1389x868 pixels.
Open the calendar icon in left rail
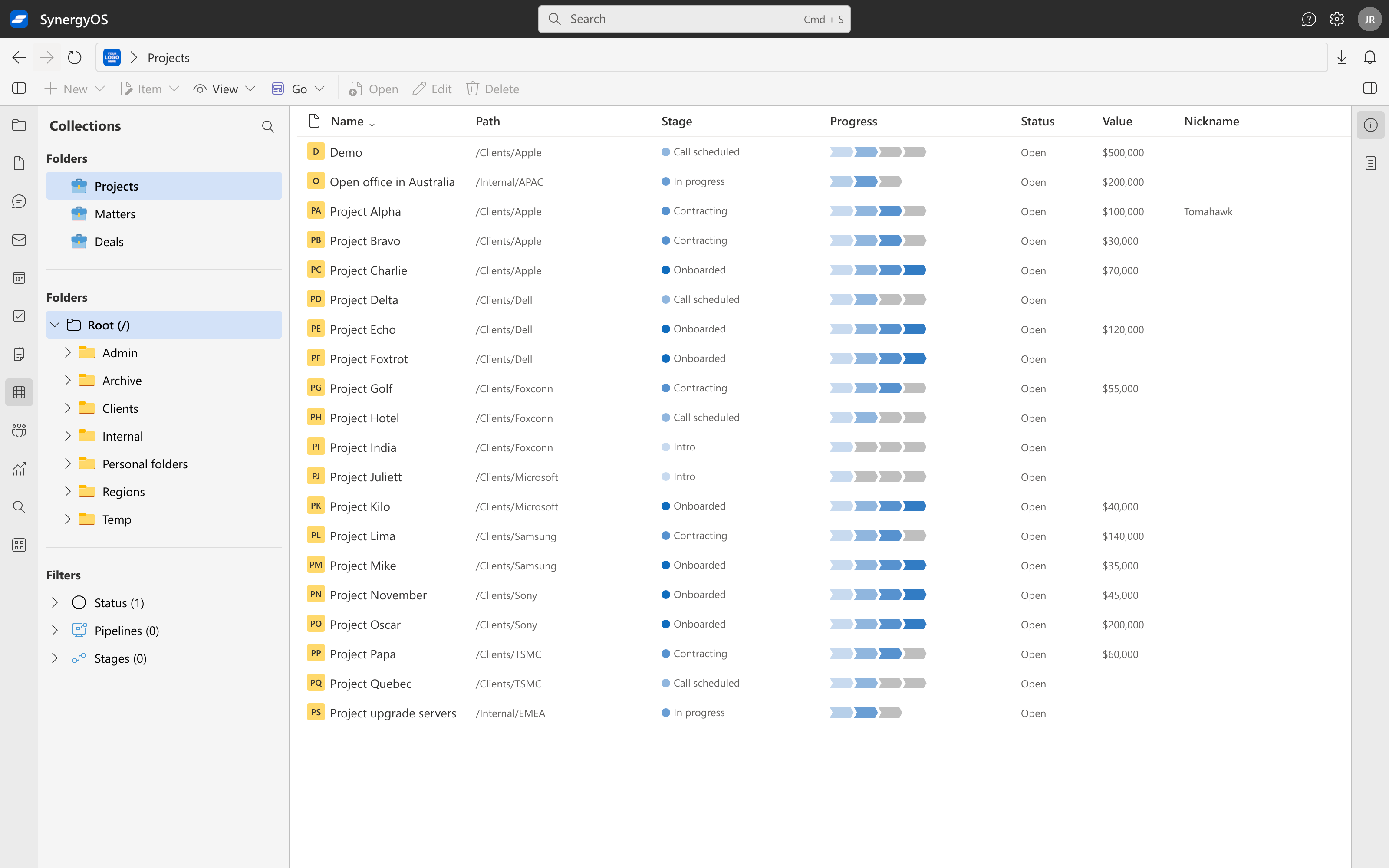pyautogui.click(x=19, y=278)
